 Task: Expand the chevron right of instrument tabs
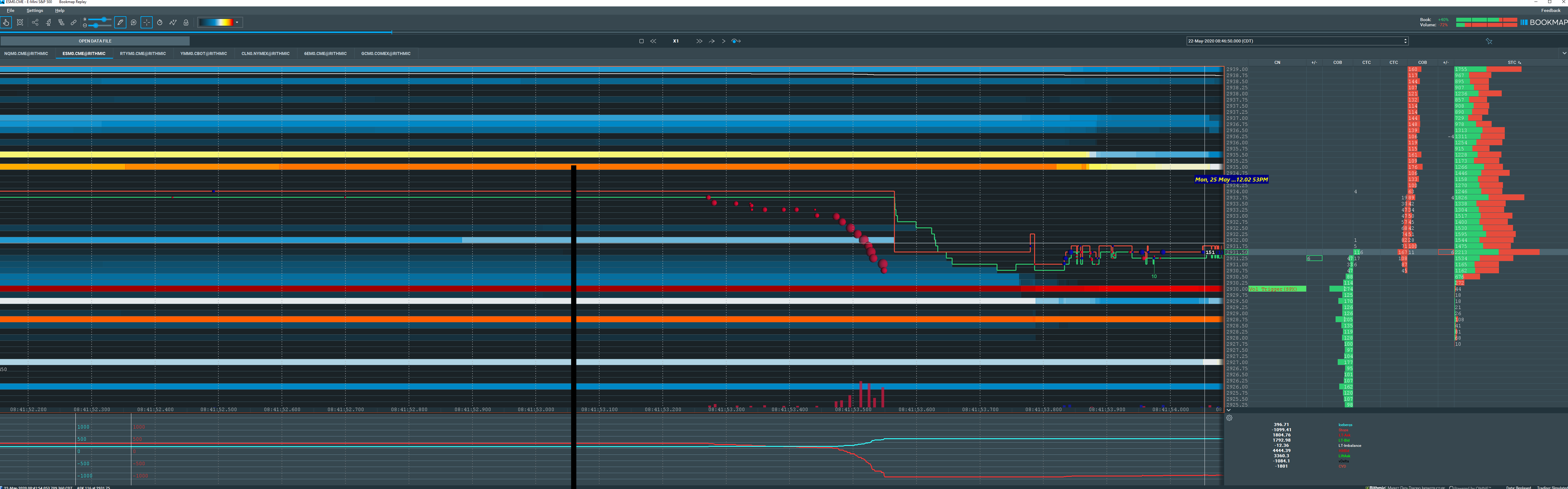click(1564, 53)
